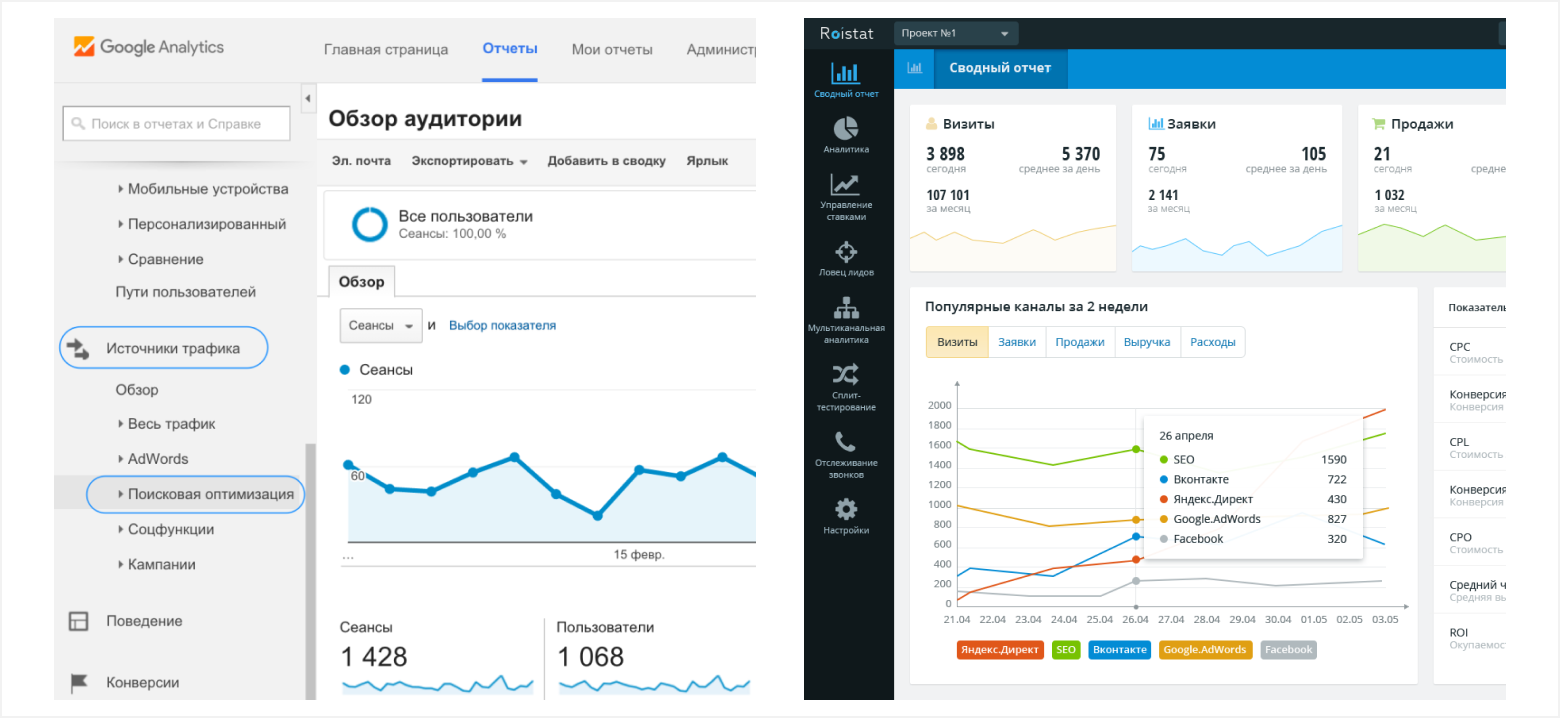Open the Проект №1 dropdown

pyautogui.click(x=955, y=33)
